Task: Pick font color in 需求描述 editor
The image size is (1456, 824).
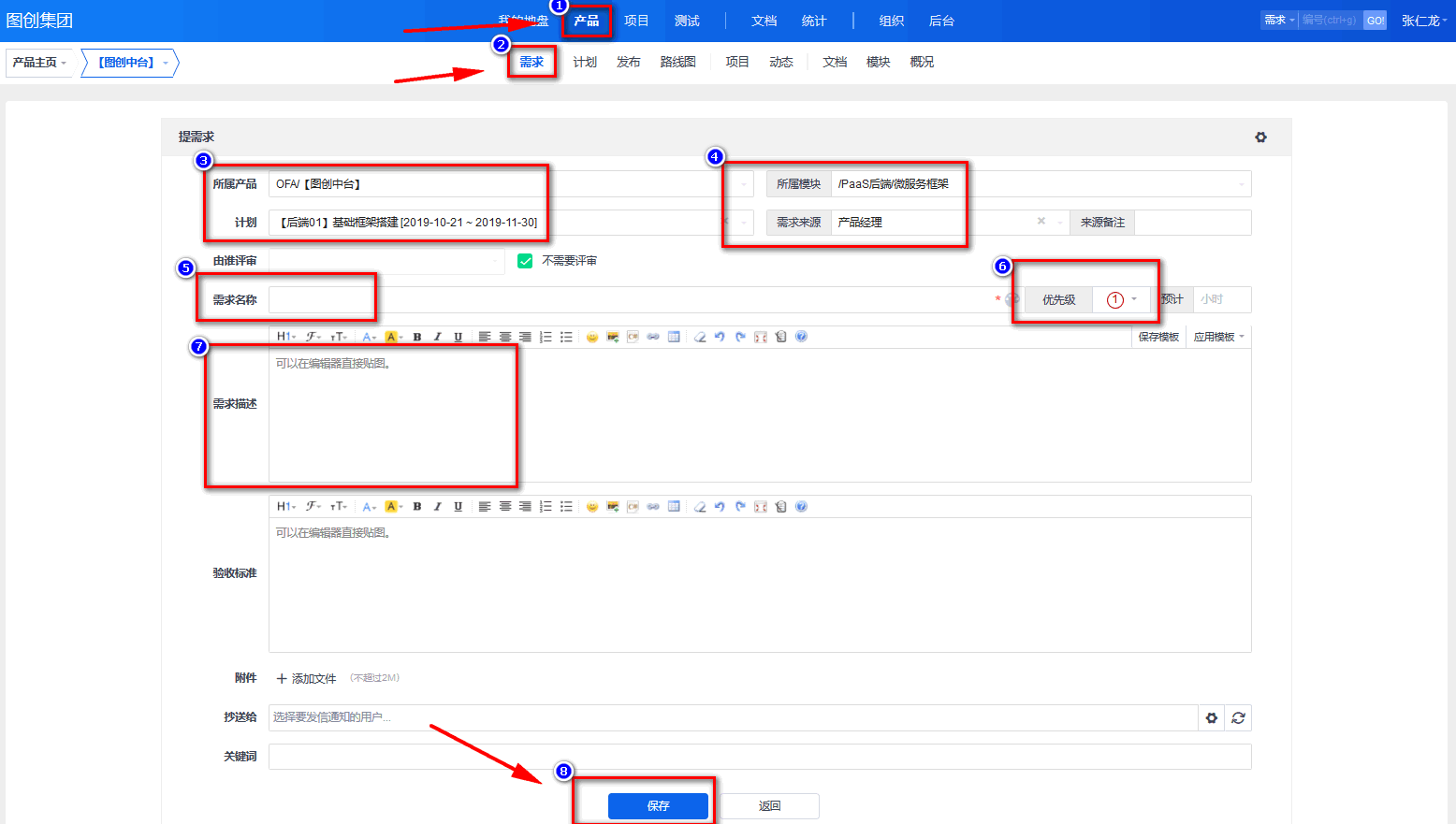Action: point(370,337)
